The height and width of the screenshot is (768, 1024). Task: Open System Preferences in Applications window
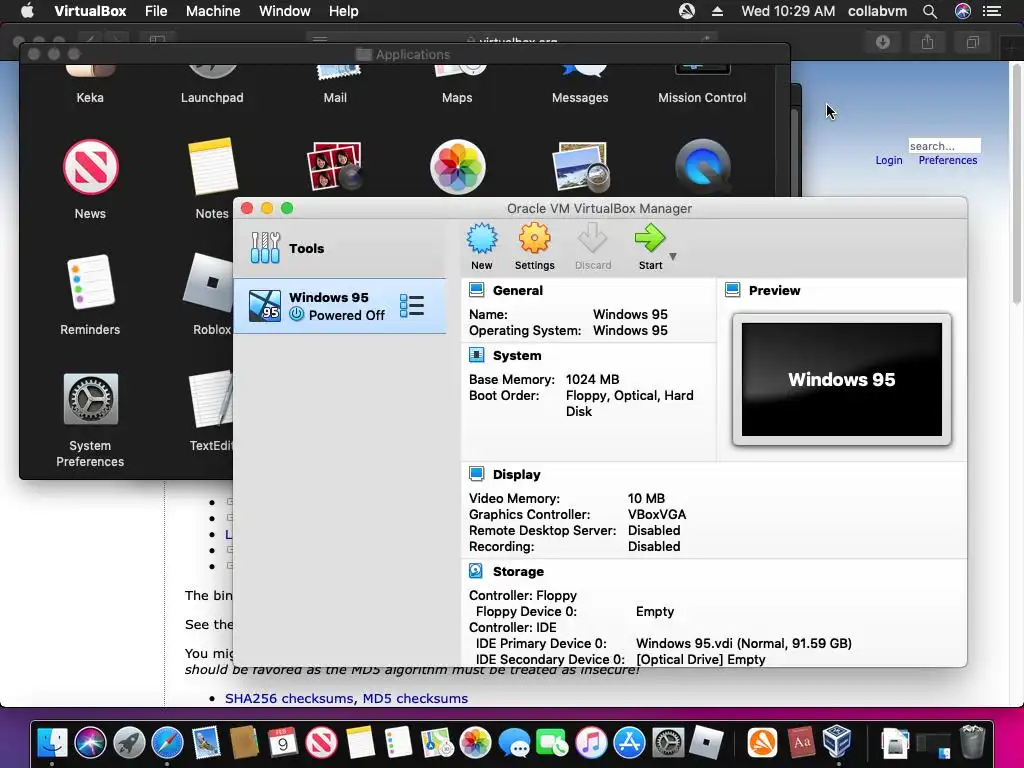point(90,398)
